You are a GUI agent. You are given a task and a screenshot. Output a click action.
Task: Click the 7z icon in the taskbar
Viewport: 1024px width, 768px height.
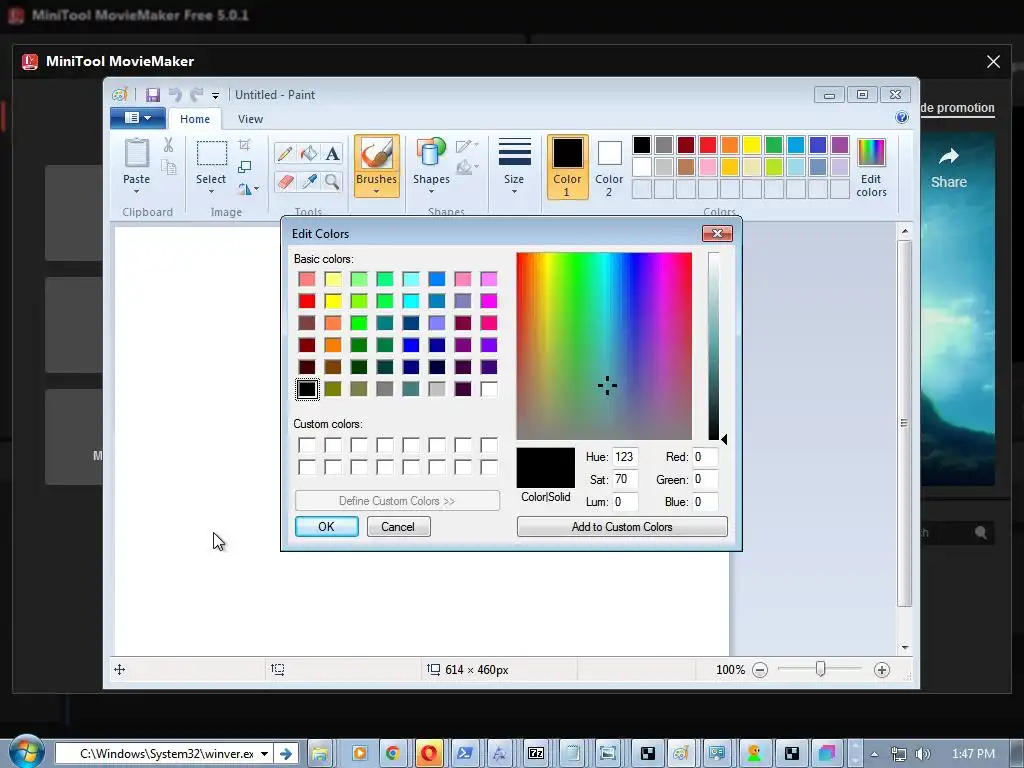[x=536, y=754]
